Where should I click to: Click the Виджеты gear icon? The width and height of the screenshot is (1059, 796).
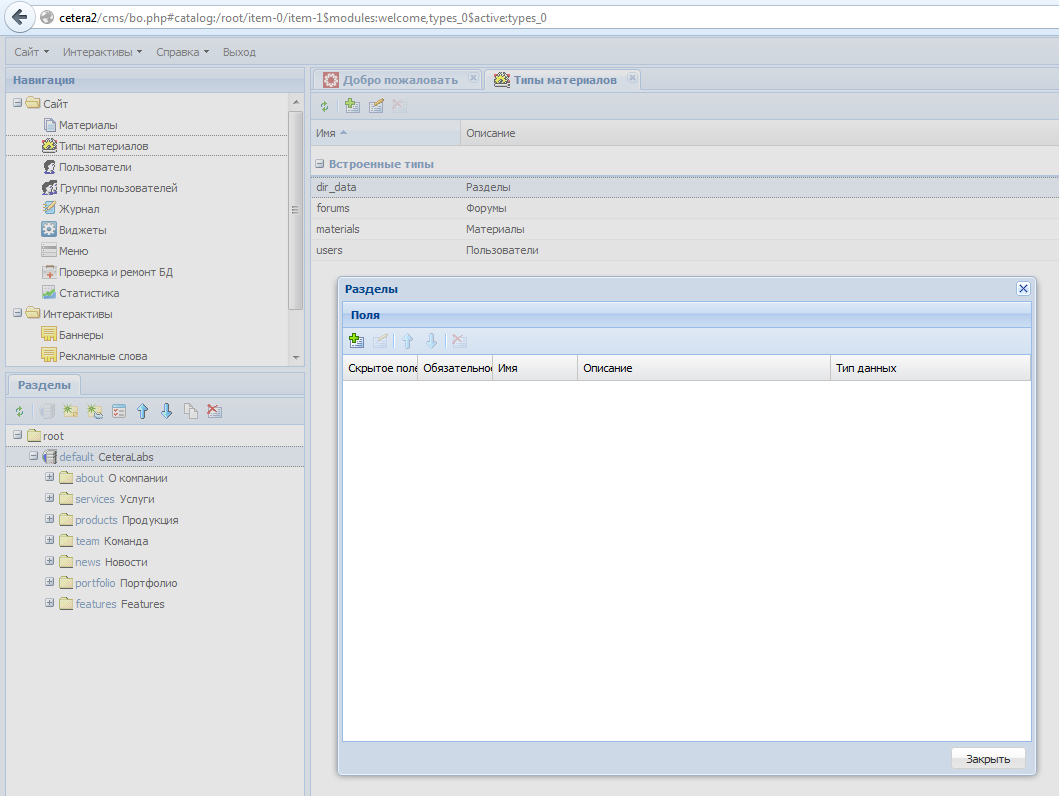point(49,230)
